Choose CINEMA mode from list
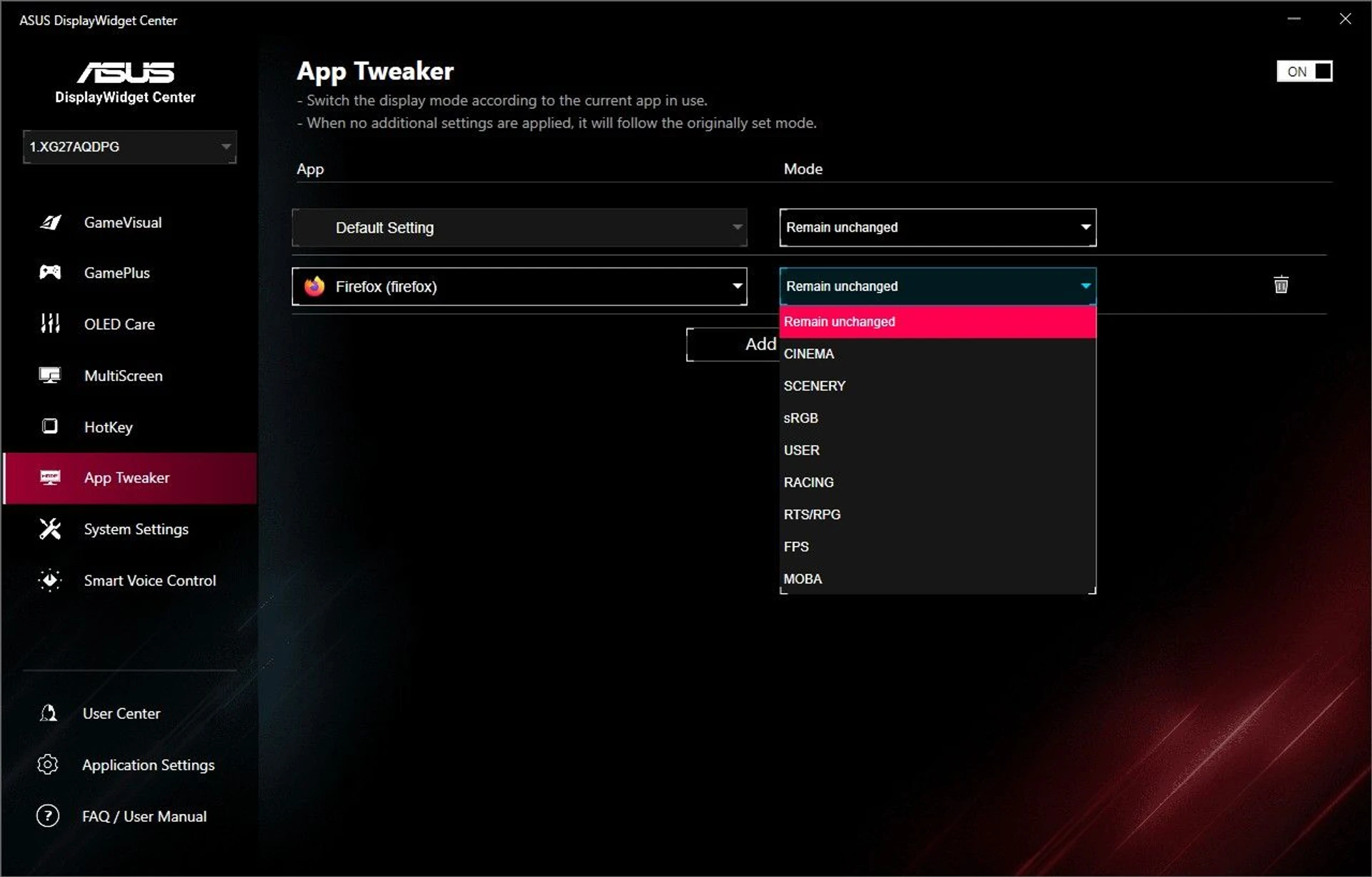 pos(938,354)
